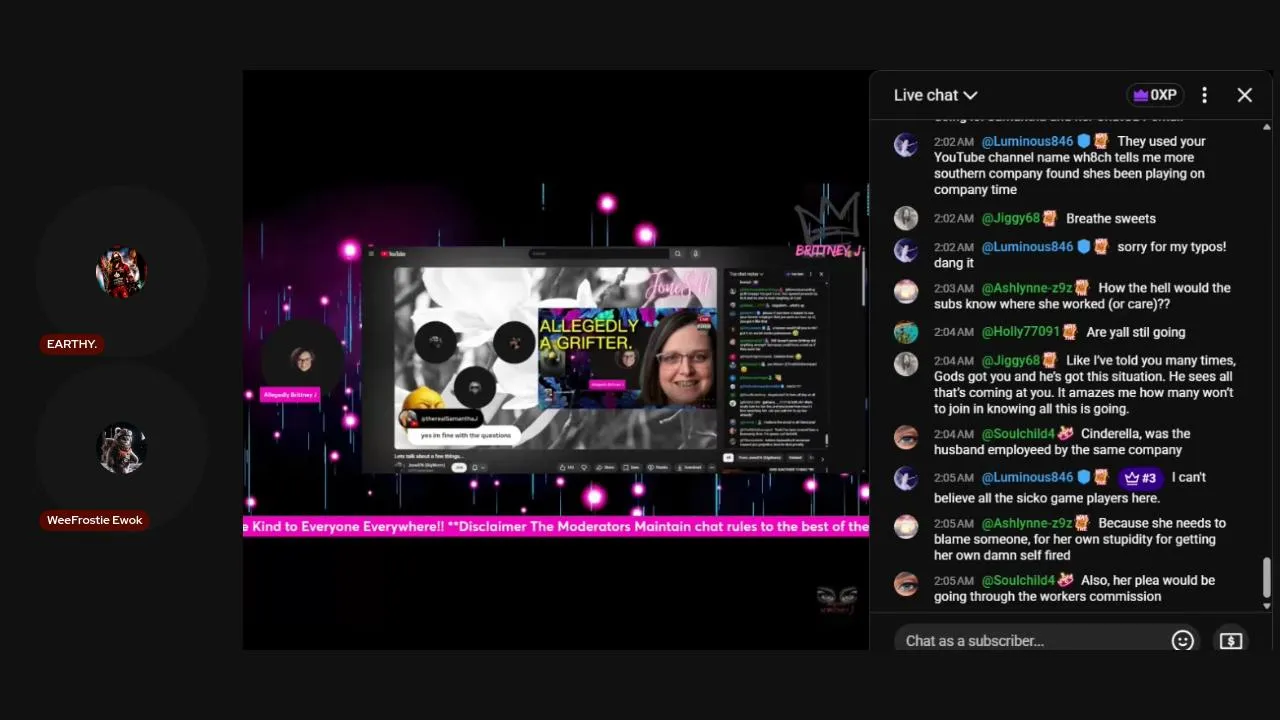
Task: Click the eyes logo at stream bottom right
Action: [836, 598]
